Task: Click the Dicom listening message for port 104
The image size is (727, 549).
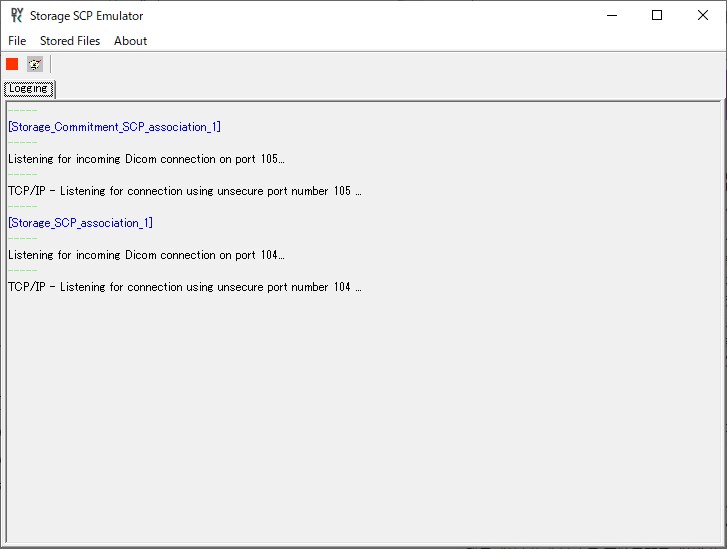Action: coord(146,255)
